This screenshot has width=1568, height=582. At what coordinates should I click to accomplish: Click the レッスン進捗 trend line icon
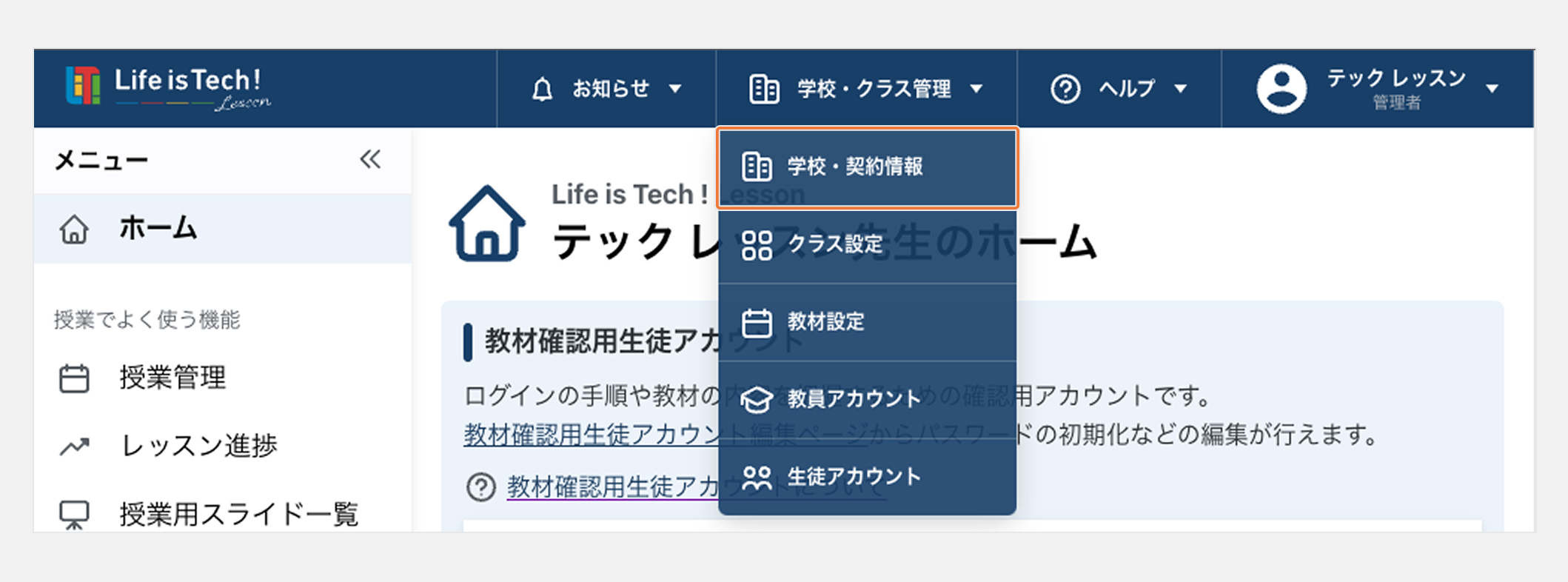pyautogui.click(x=75, y=446)
